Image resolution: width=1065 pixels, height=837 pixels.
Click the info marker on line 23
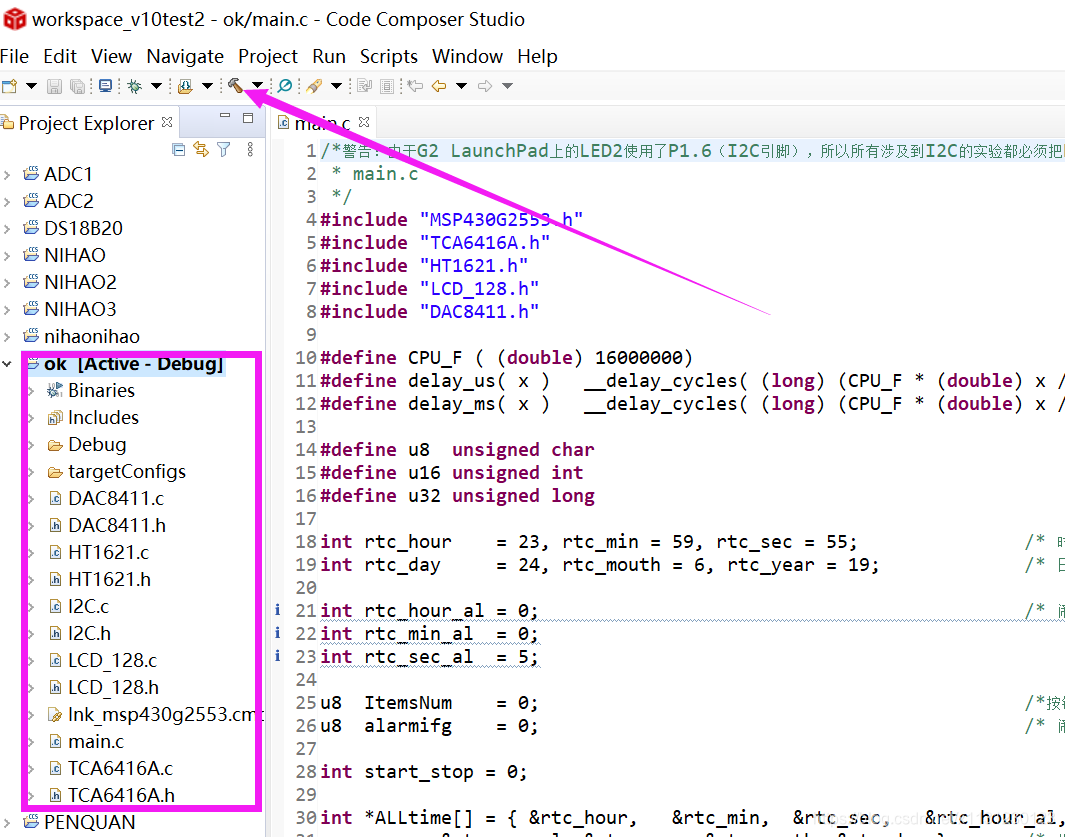(x=277, y=656)
